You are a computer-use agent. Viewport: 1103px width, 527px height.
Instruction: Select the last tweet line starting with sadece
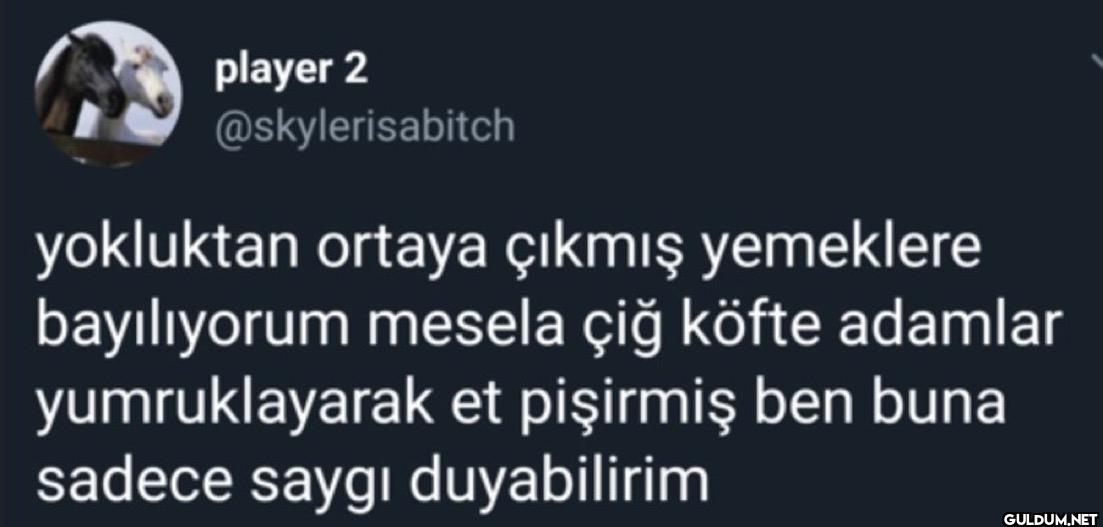tap(372, 482)
